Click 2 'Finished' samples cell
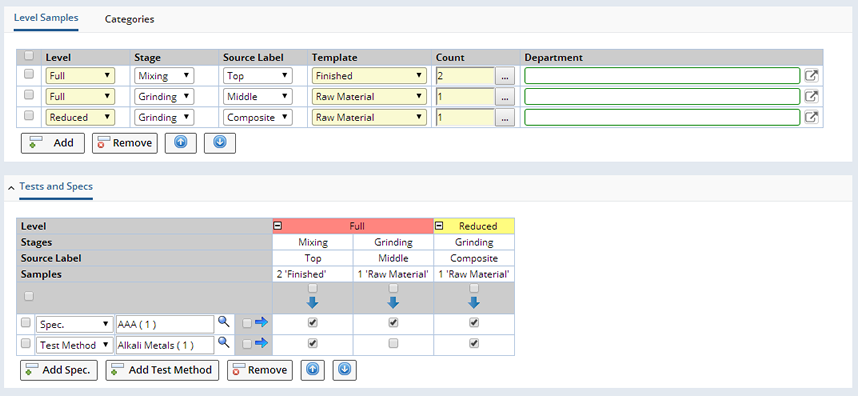The height and width of the screenshot is (396, 858). 312,275
